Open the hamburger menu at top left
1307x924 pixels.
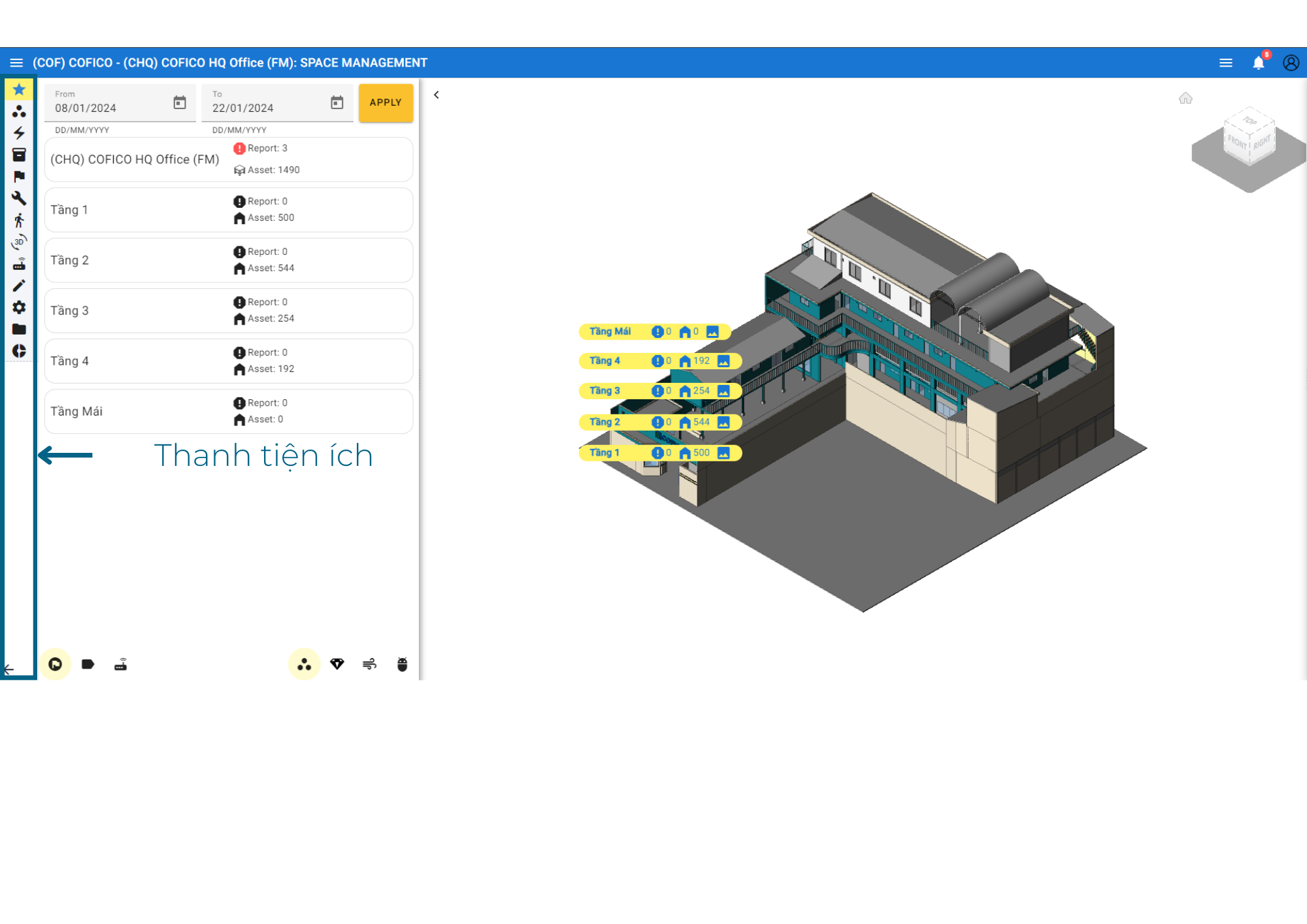tap(16, 63)
